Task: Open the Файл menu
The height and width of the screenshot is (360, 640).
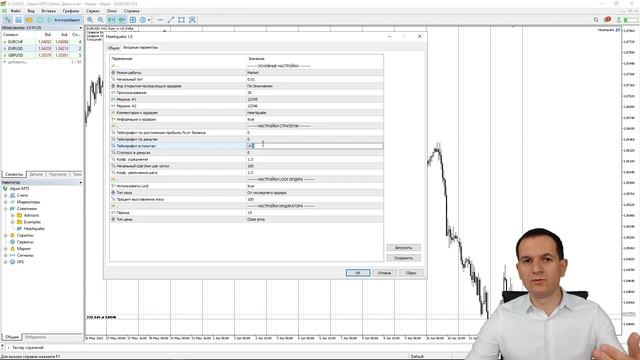Action: pyautogui.click(x=16, y=11)
